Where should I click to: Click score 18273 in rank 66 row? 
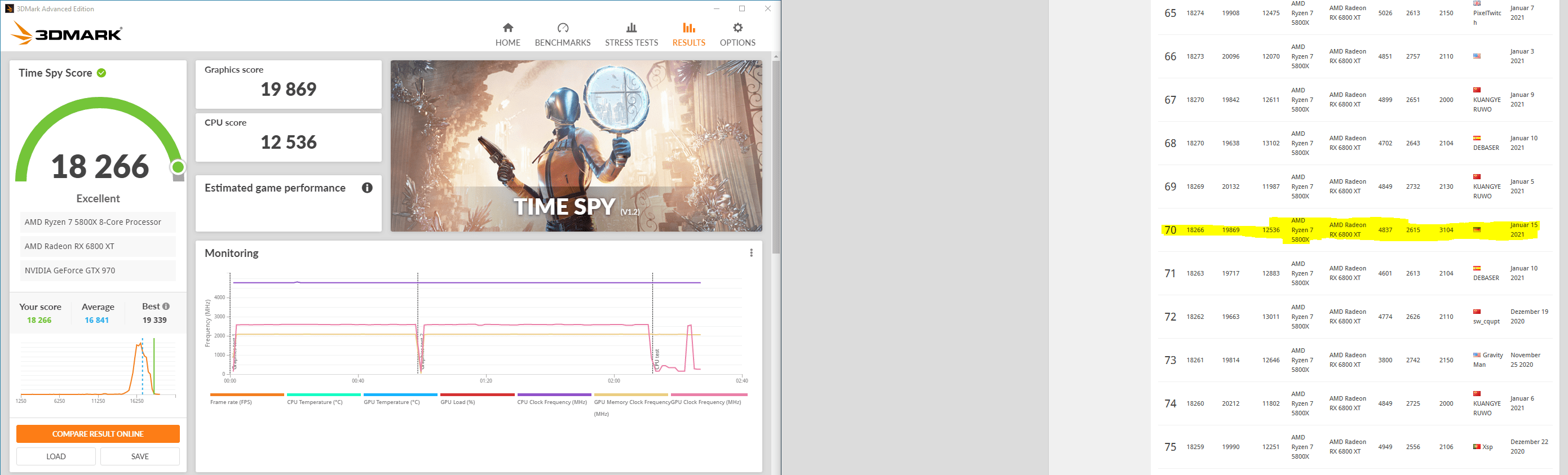click(x=1195, y=56)
